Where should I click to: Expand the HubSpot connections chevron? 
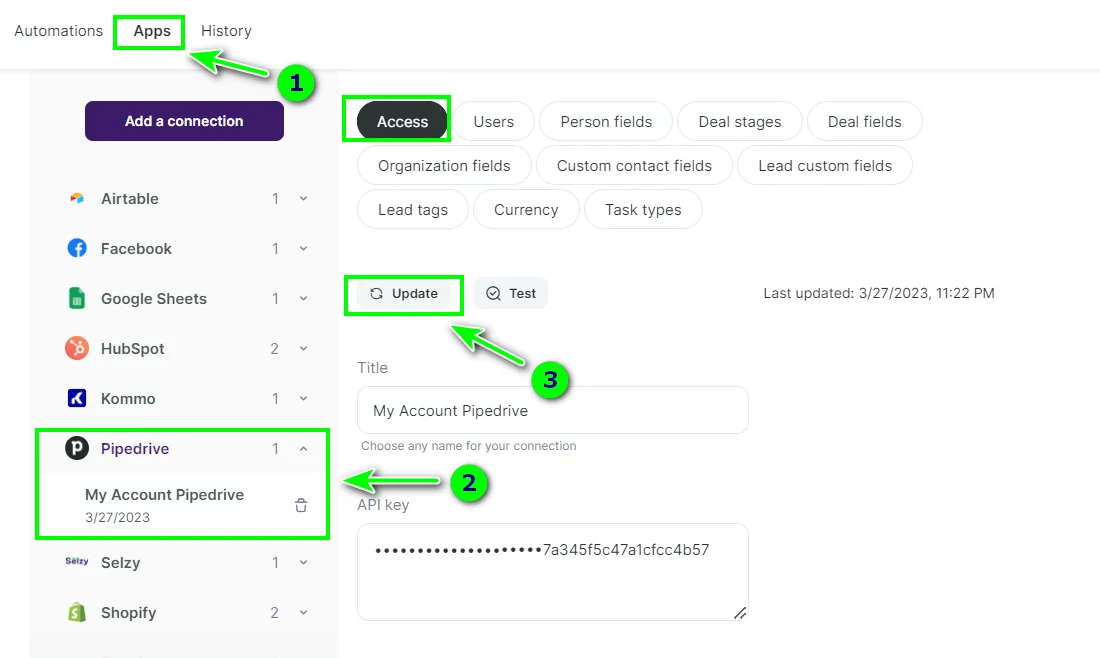tap(303, 348)
